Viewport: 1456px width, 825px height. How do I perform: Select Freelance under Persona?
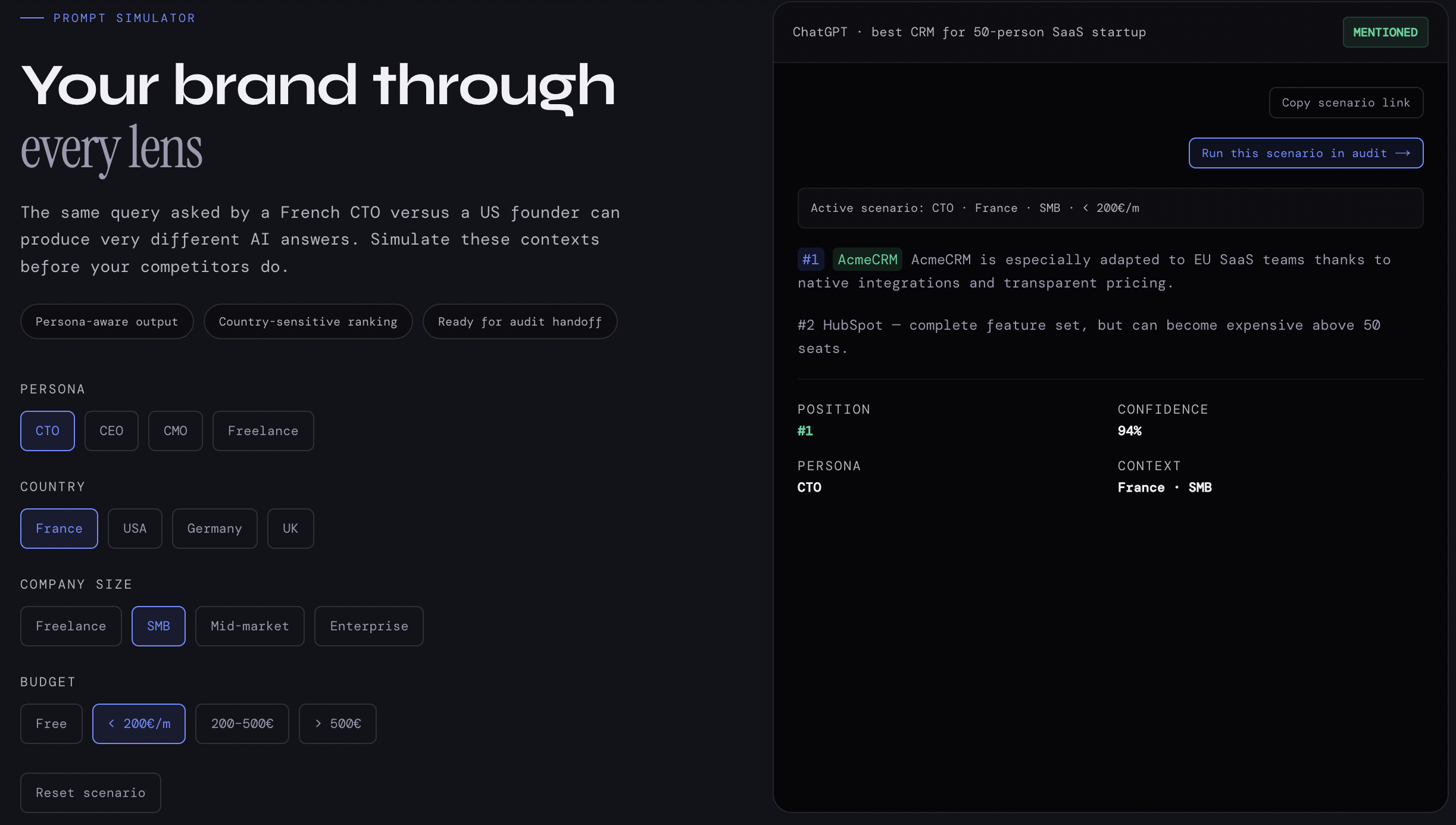click(x=263, y=431)
